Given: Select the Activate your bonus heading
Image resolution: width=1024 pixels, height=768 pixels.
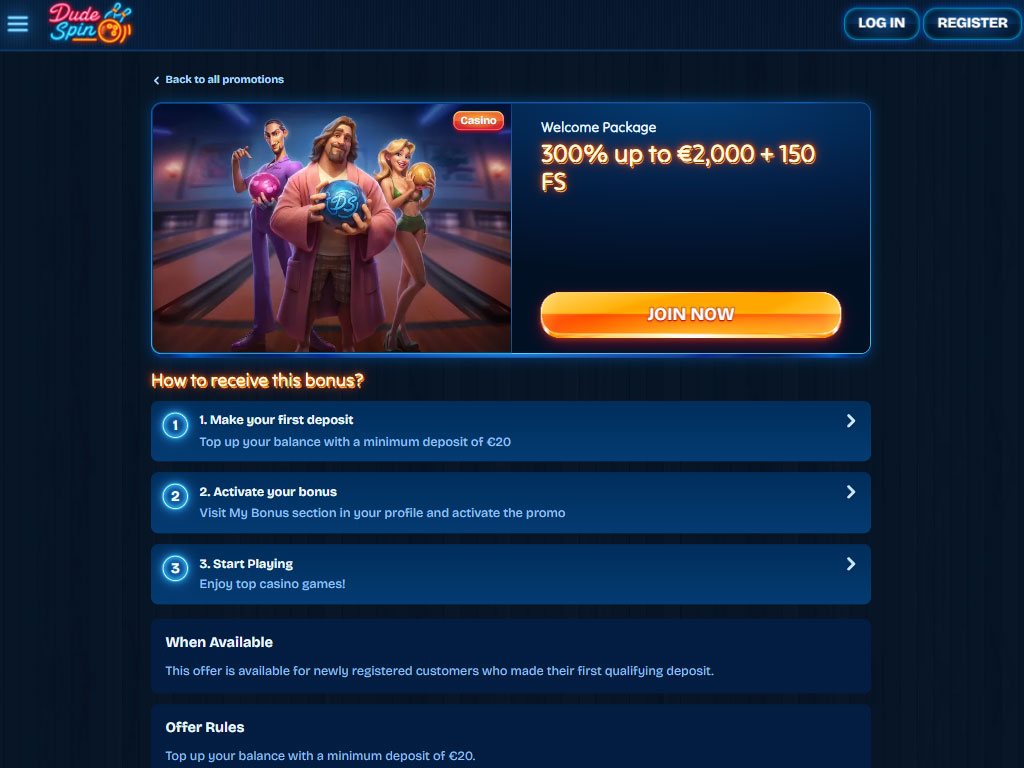Looking at the screenshot, I should [268, 492].
